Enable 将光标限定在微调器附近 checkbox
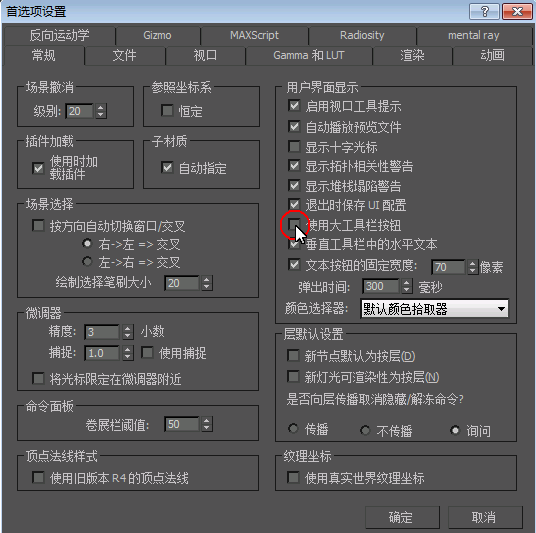536x533 pixels. (x=38, y=378)
